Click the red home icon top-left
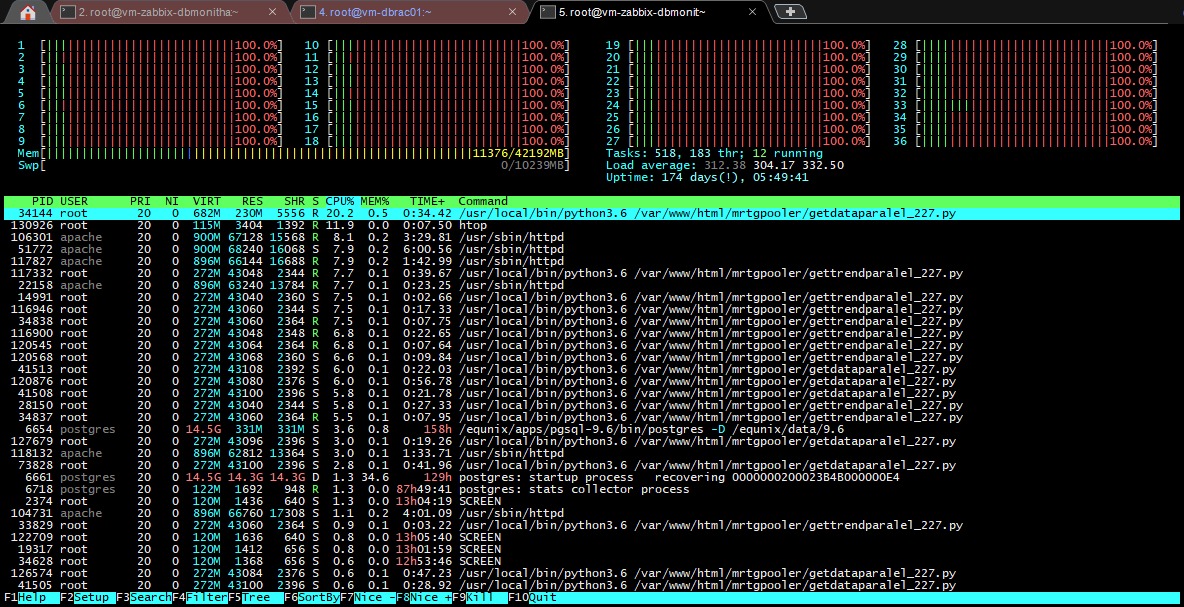 [26, 13]
